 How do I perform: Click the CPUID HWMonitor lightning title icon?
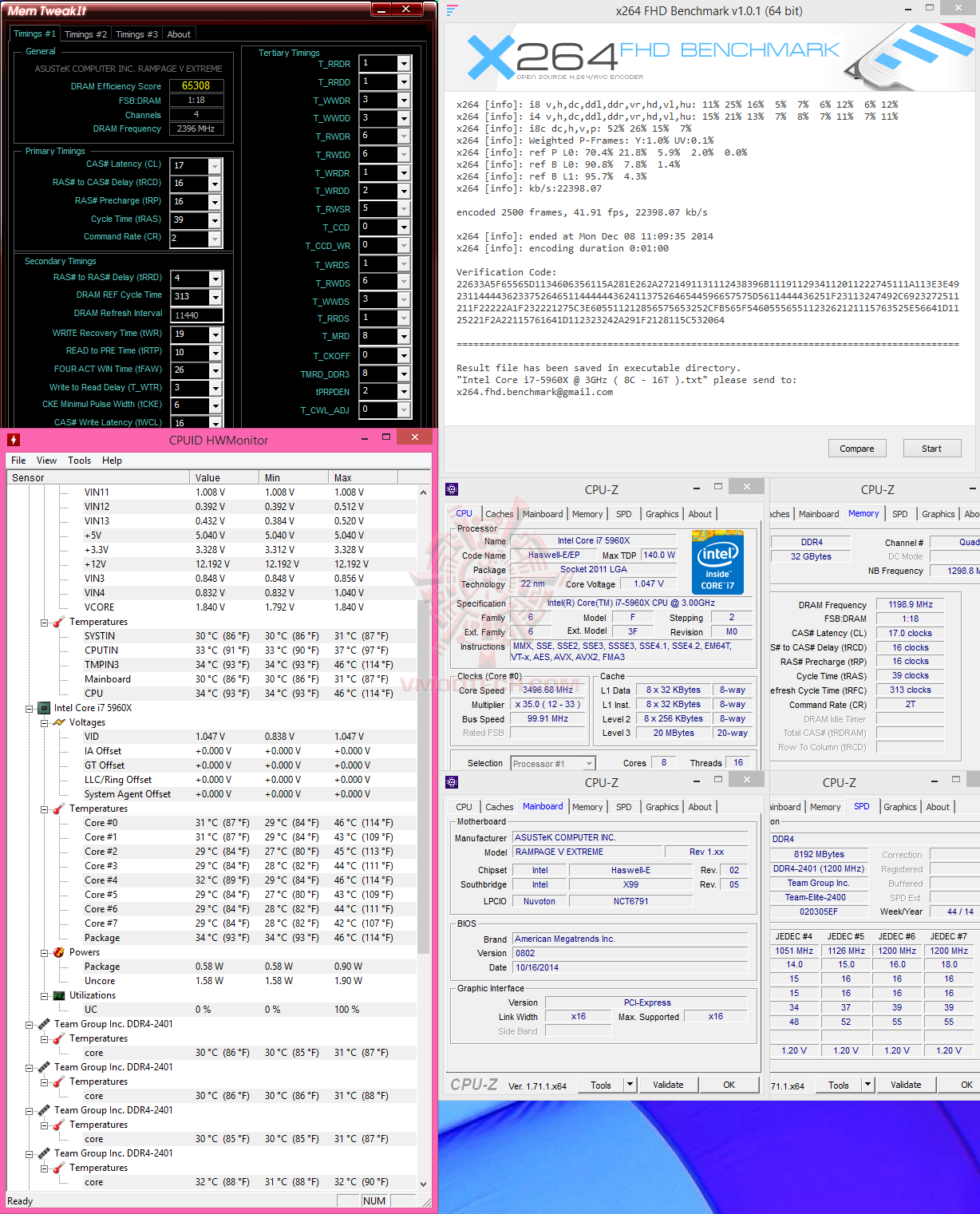(x=14, y=440)
